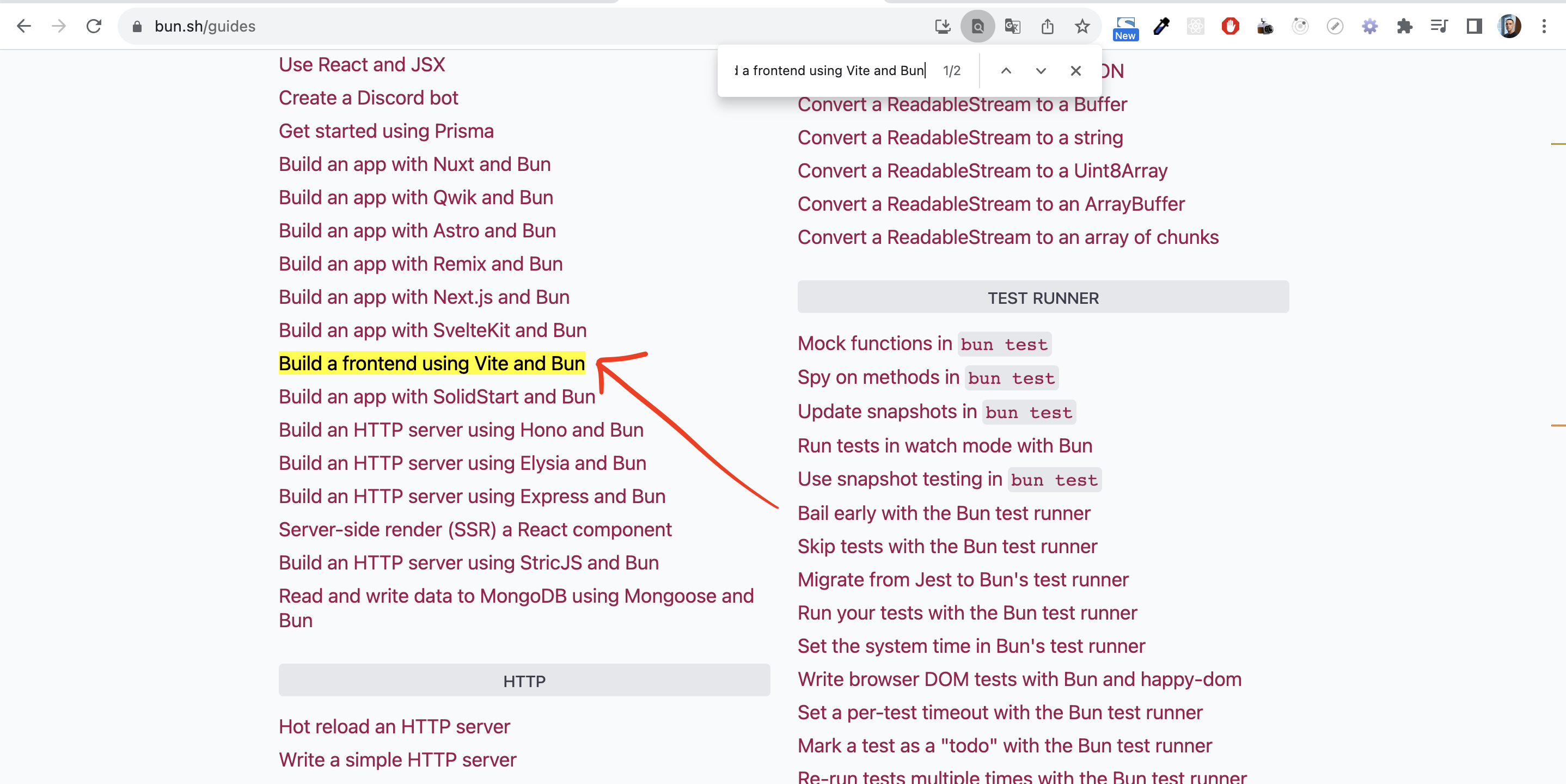Viewport: 1566px width, 784px height.
Task: Click the find-in-page icon in the address bar
Action: click(977, 26)
